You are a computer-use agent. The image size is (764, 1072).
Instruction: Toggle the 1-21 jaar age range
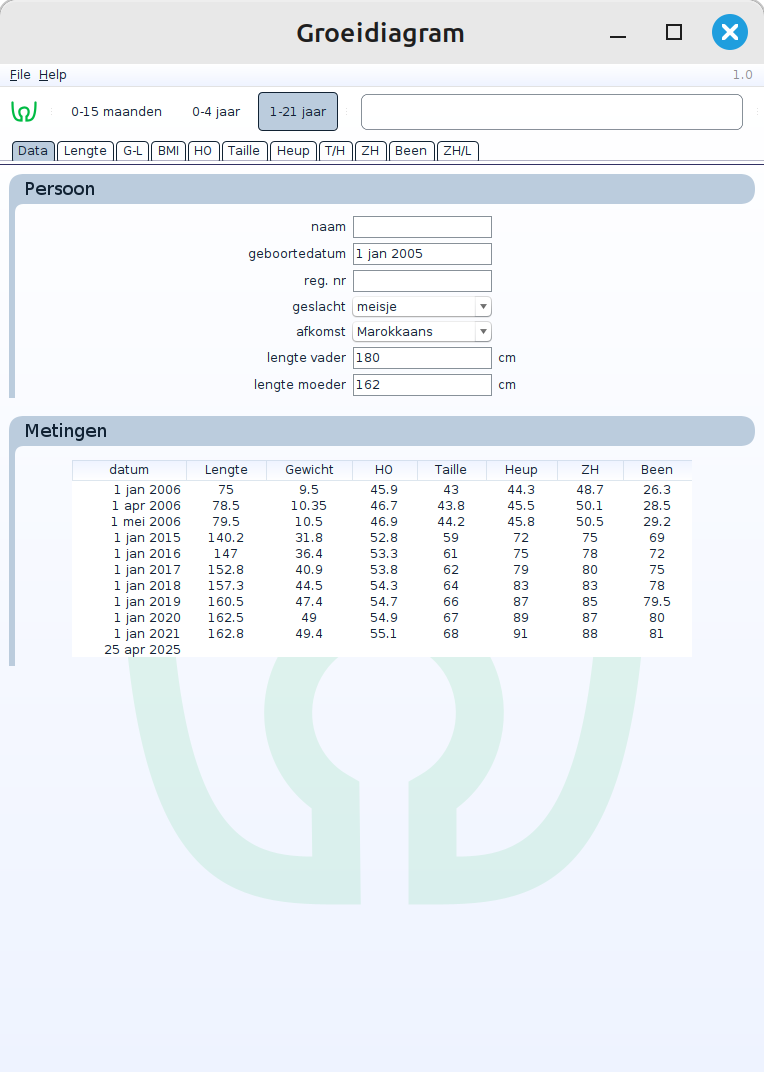(298, 111)
